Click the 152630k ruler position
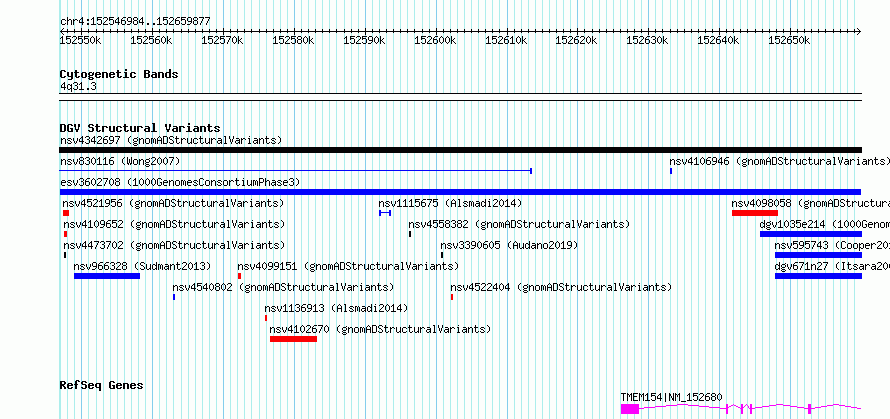Screen dimensions: 890x419 pyautogui.click(x=648, y=40)
